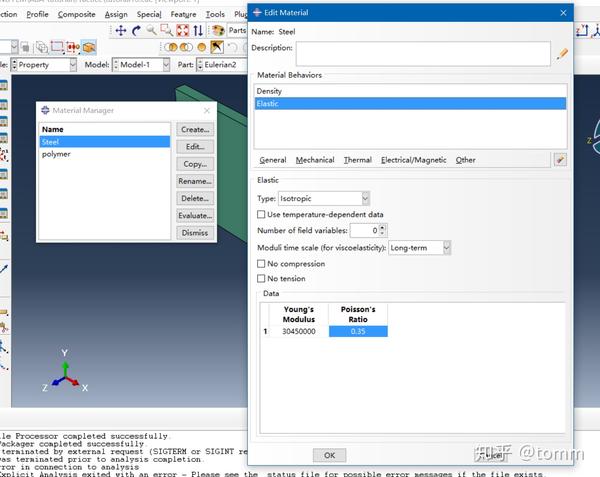Select the Rotate View tool
This screenshot has height=477, width=600.
coord(136,31)
